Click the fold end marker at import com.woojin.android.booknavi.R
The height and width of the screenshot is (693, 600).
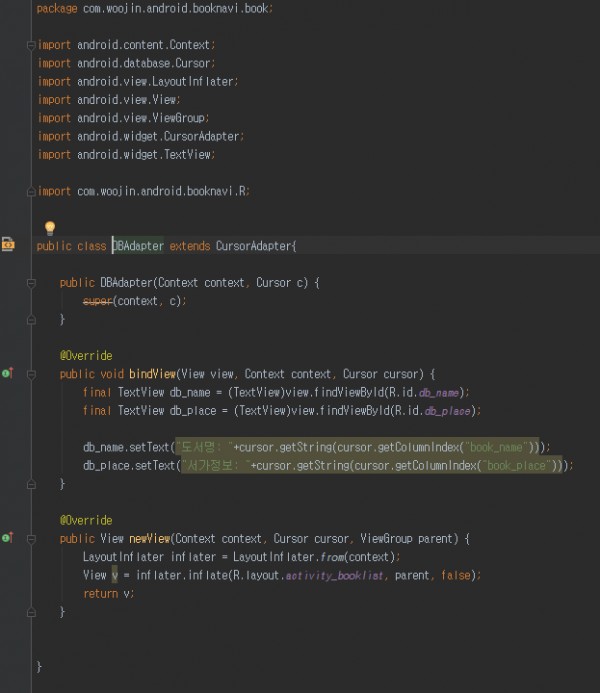(31, 191)
